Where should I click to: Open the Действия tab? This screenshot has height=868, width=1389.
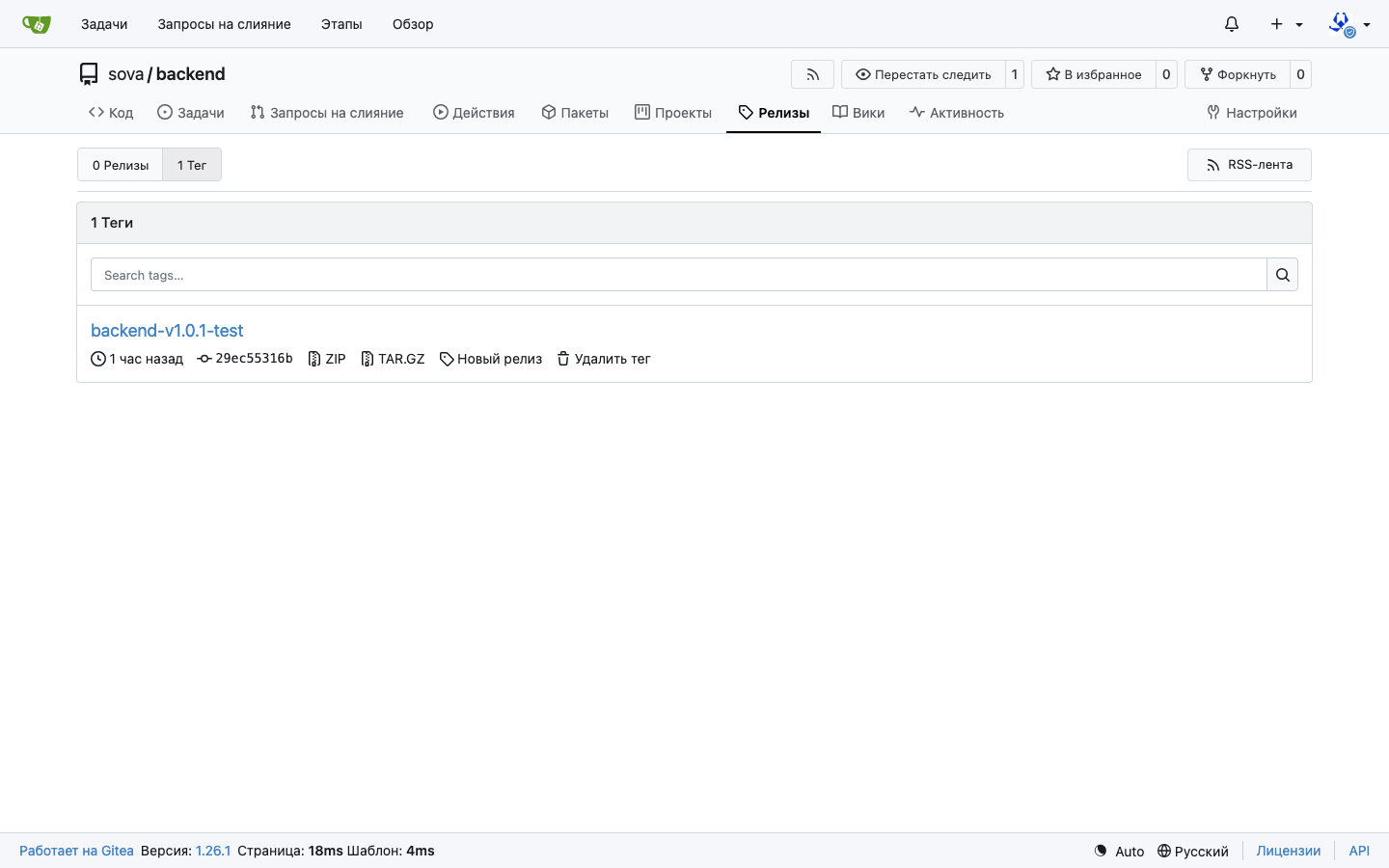(x=474, y=113)
